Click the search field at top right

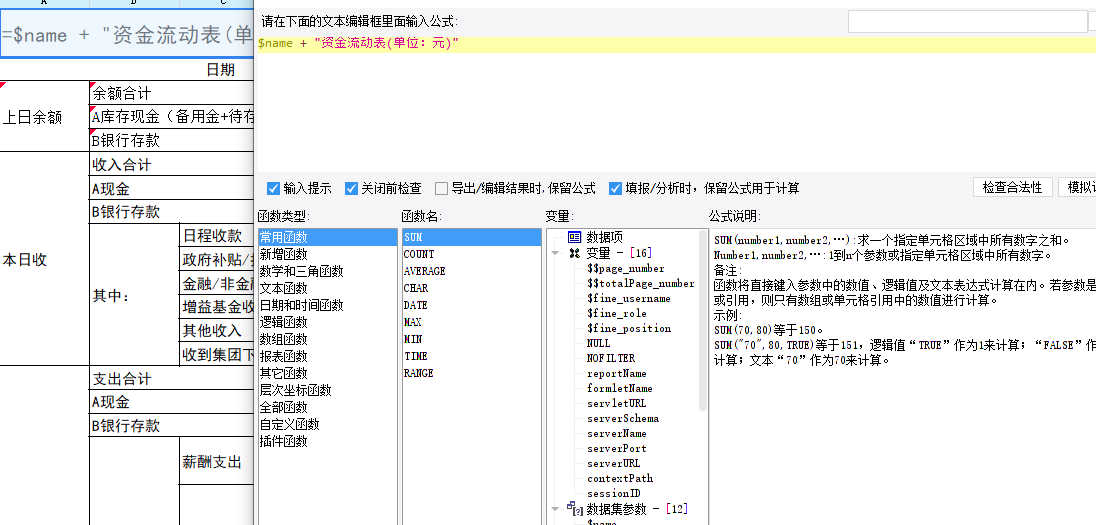tap(967, 22)
